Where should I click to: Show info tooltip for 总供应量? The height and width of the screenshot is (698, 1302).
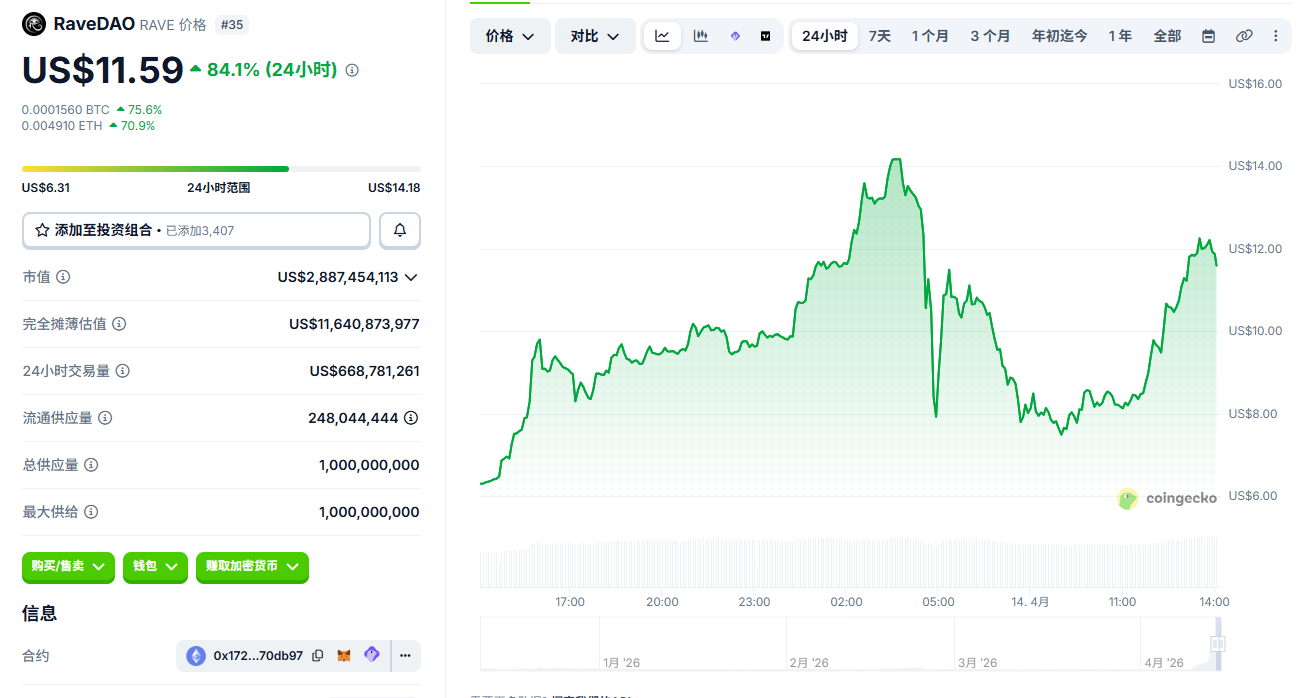pos(91,465)
